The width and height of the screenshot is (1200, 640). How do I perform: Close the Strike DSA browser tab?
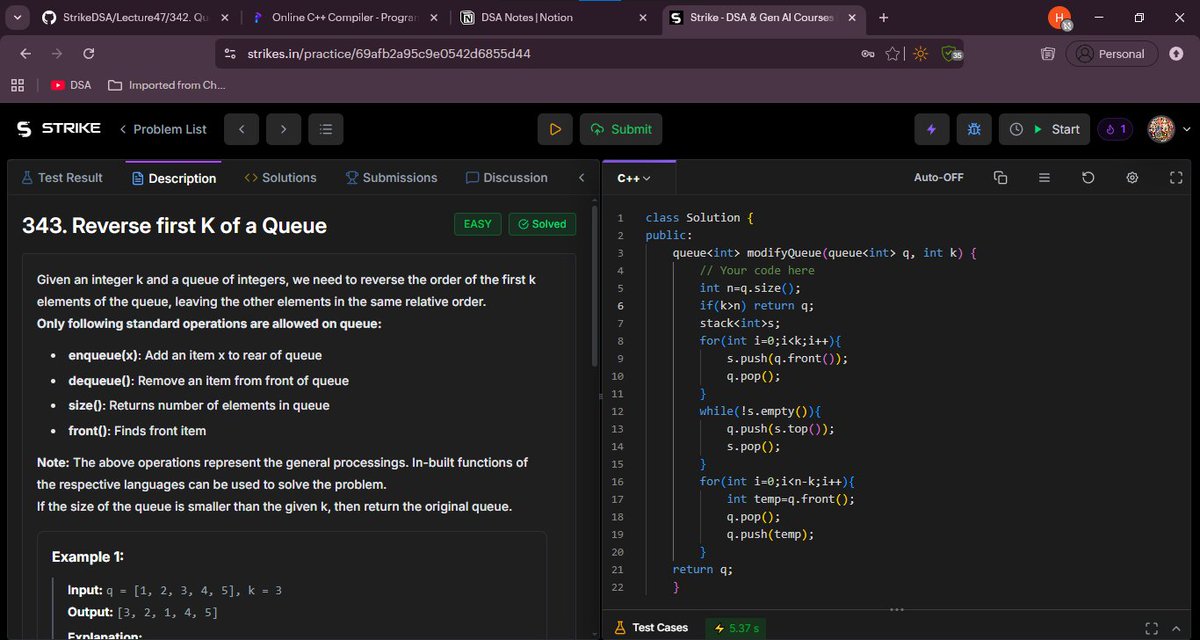pyautogui.click(x=853, y=17)
